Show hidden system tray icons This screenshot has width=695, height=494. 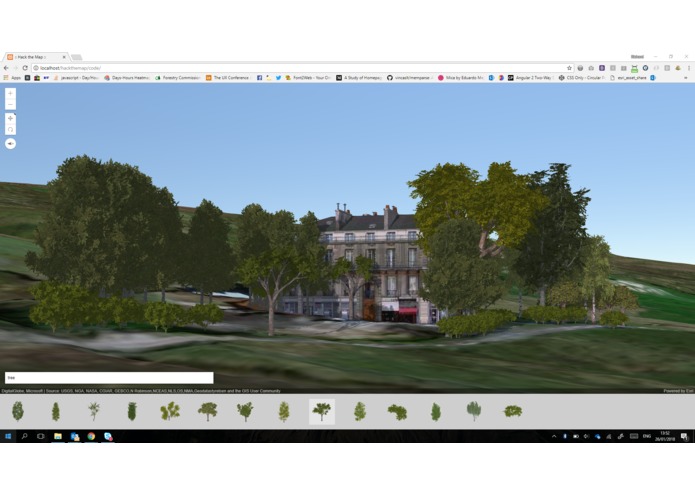(554, 436)
